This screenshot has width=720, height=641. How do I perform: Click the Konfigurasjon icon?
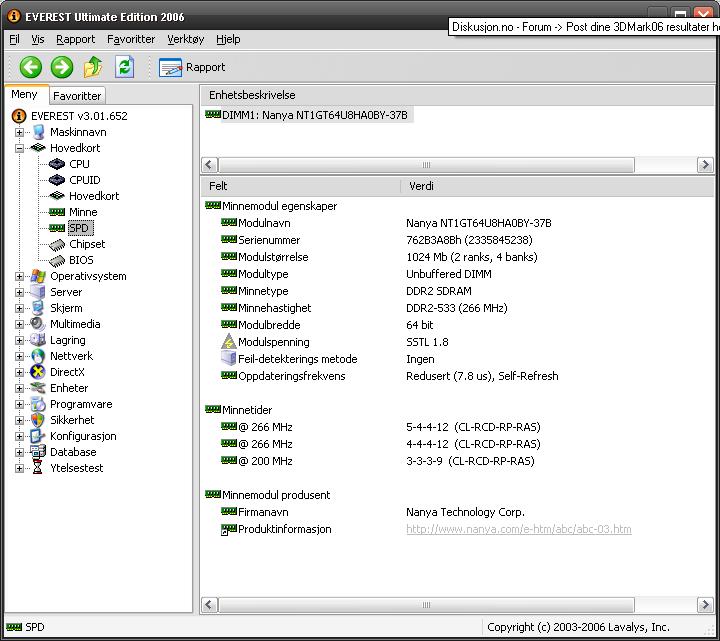[38, 436]
